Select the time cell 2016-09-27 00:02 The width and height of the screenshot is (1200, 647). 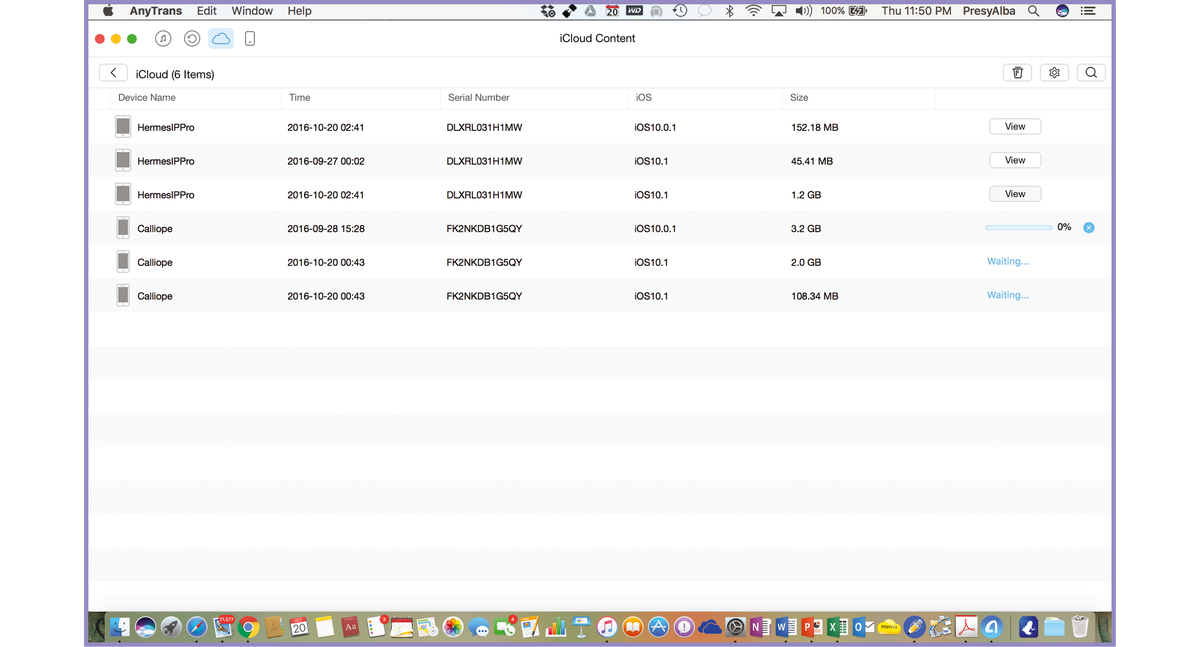(x=326, y=161)
